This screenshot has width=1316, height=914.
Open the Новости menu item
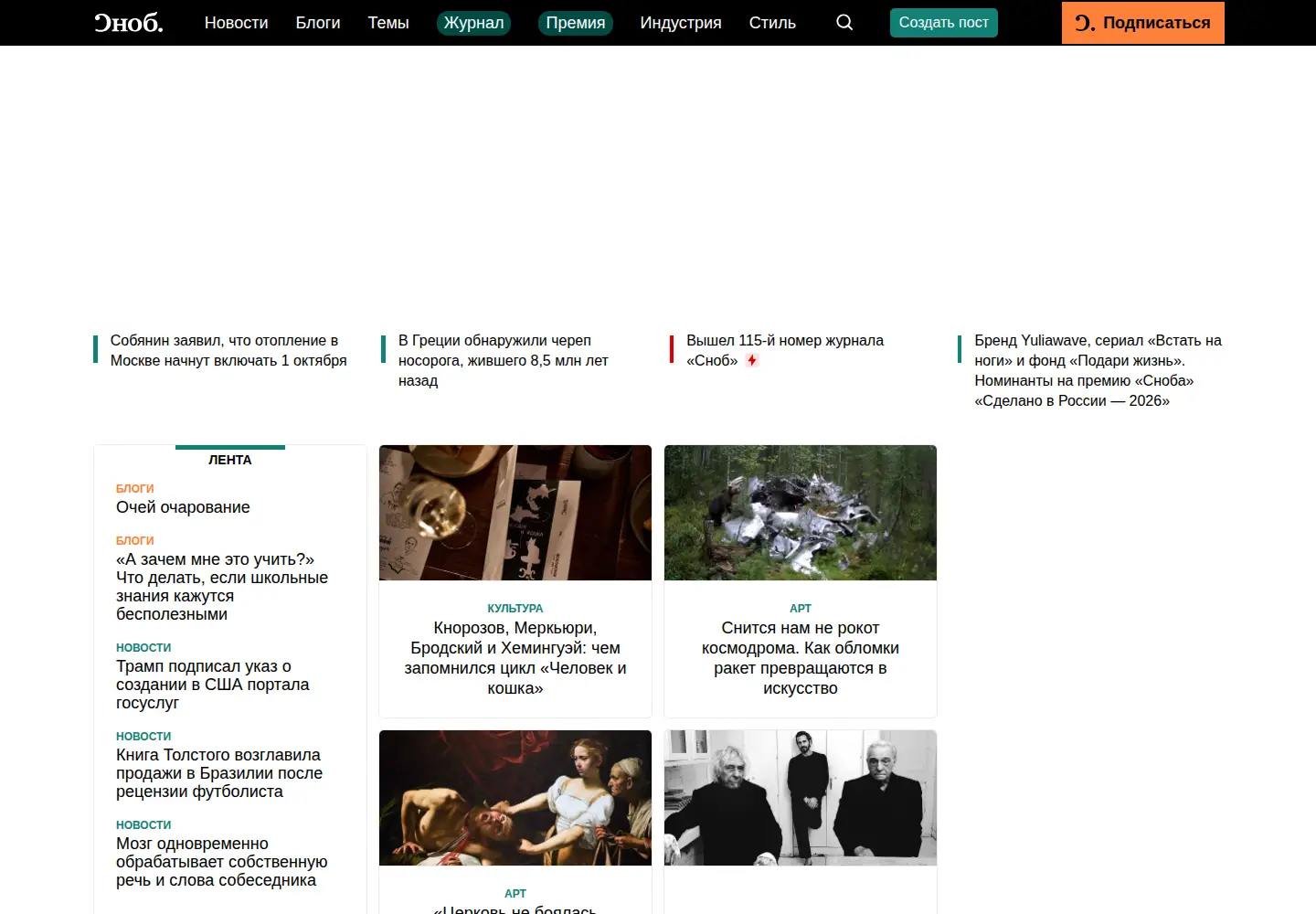click(237, 23)
